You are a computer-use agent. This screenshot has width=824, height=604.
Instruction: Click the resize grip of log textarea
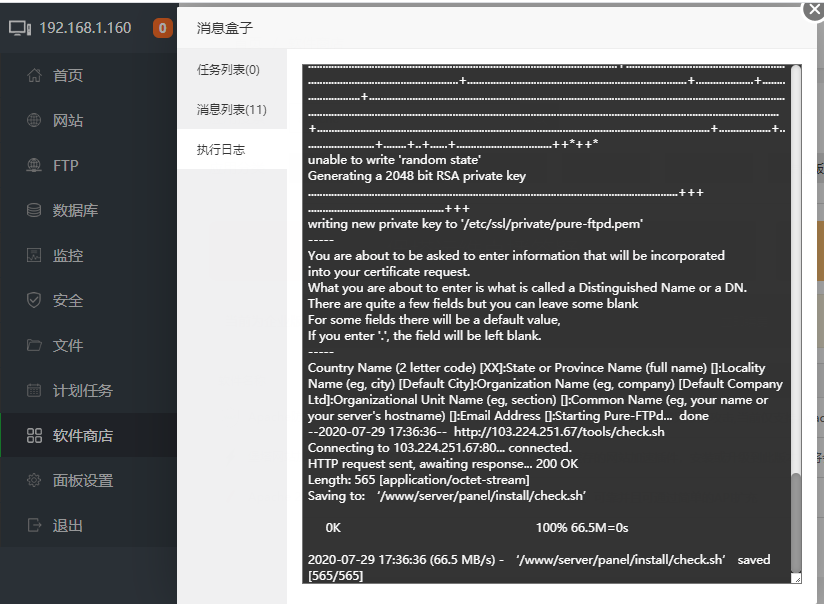797,579
